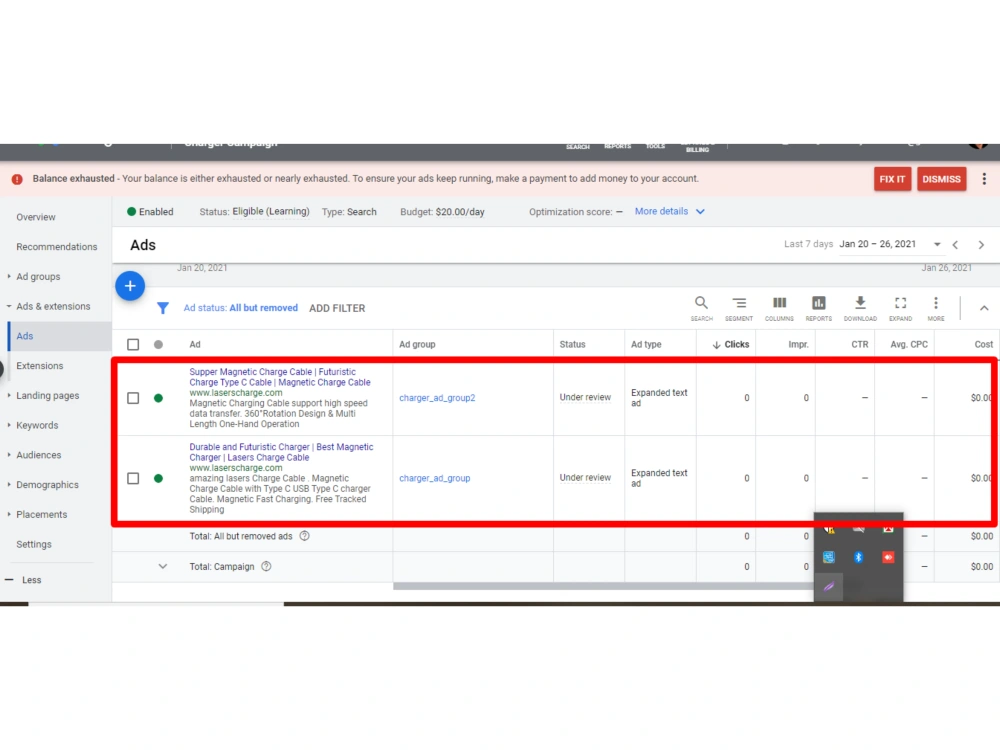Viewport: 1000px width, 750px height.
Task: Click the blue filter funnel icon
Action: tap(163, 308)
